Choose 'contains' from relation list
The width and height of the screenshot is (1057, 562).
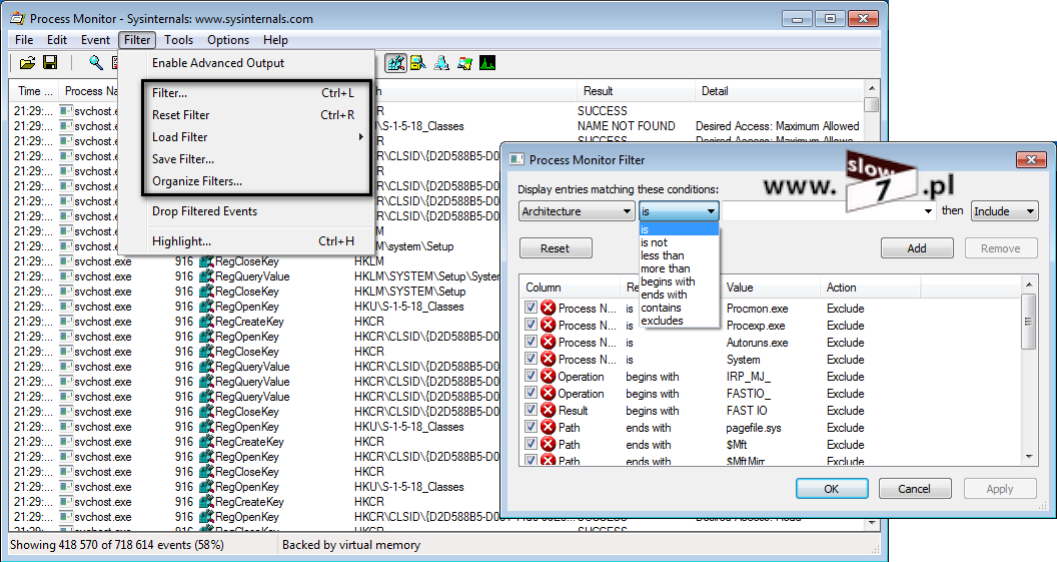[x=679, y=307]
